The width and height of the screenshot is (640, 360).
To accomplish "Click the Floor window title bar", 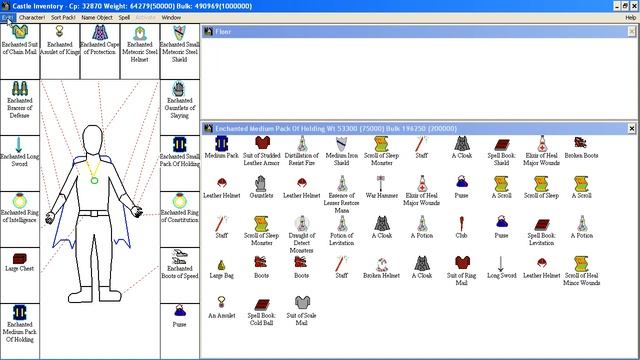I will (x=420, y=32).
